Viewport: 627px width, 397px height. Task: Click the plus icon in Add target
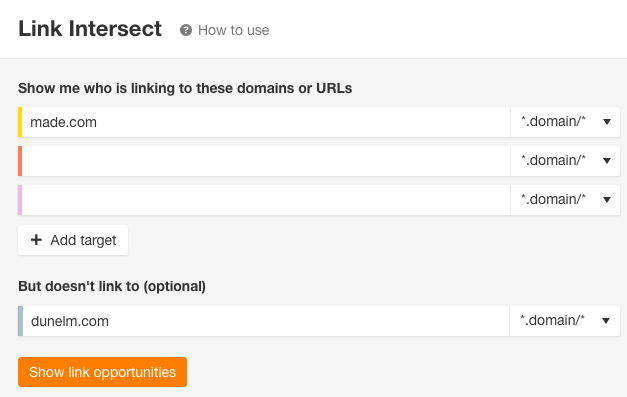coord(36,240)
